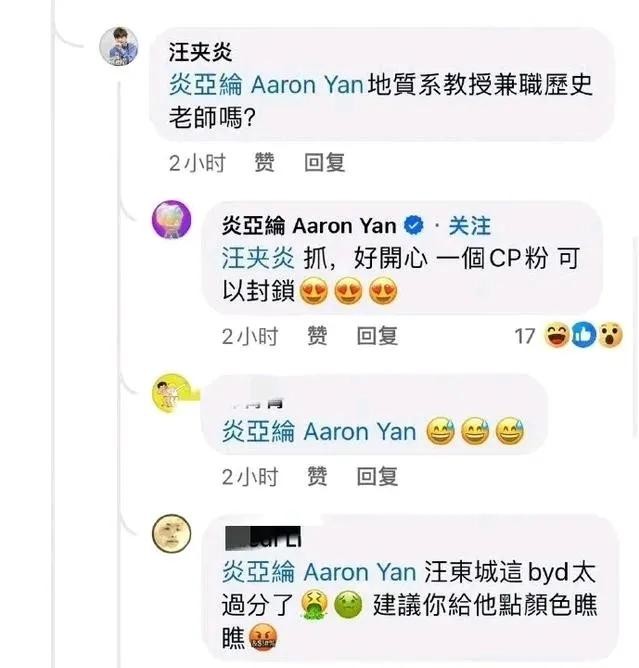This screenshot has height=668, width=639.
Task: Reply to the sweat-smile emoji comment
Action: (377, 476)
